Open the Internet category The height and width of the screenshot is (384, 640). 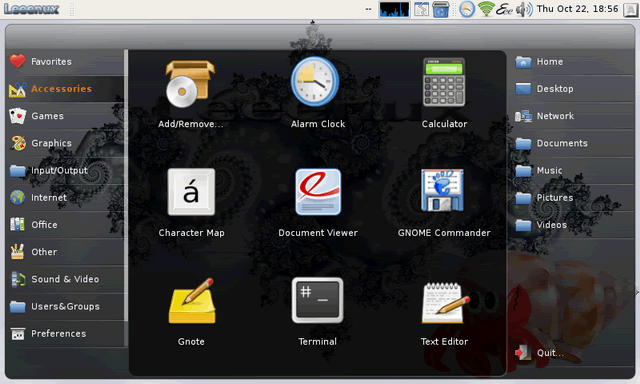coord(65,198)
